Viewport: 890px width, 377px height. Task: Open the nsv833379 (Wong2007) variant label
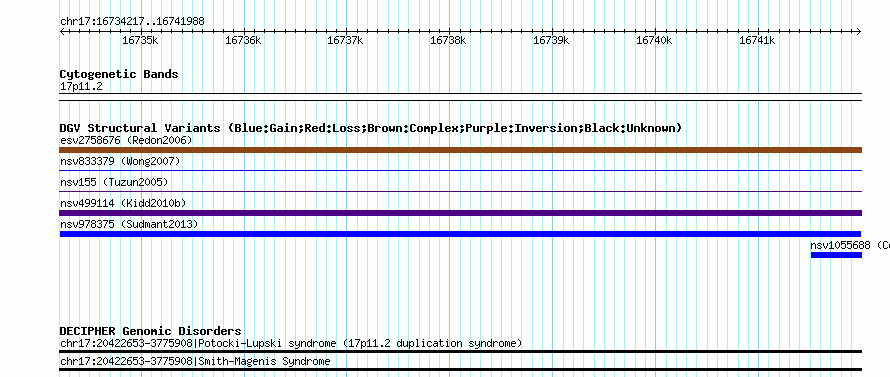(120, 161)
